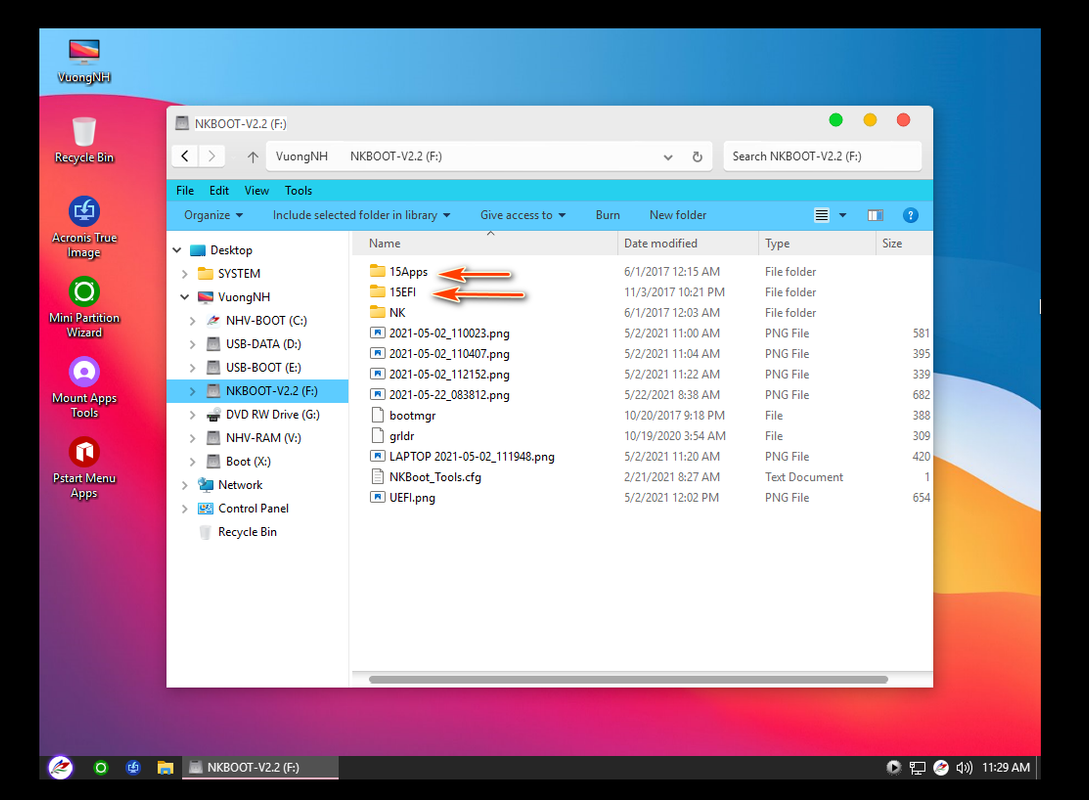
Task: Open the view options dropdown arrow
Action: click(842, 215)
